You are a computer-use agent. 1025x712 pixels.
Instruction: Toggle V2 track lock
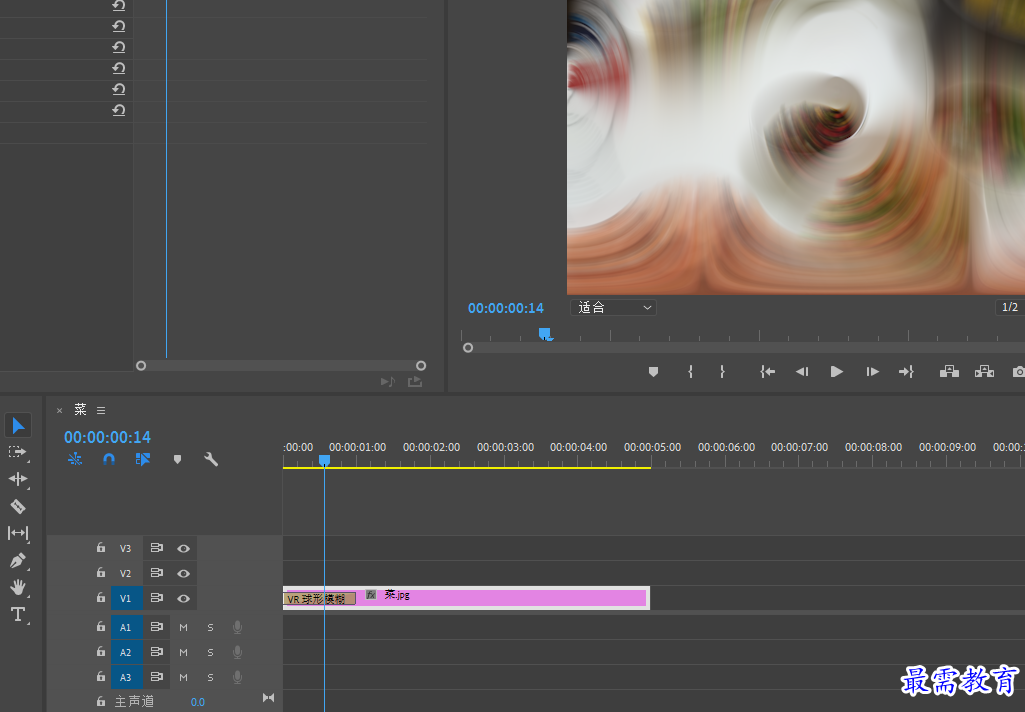coord(101,572)
